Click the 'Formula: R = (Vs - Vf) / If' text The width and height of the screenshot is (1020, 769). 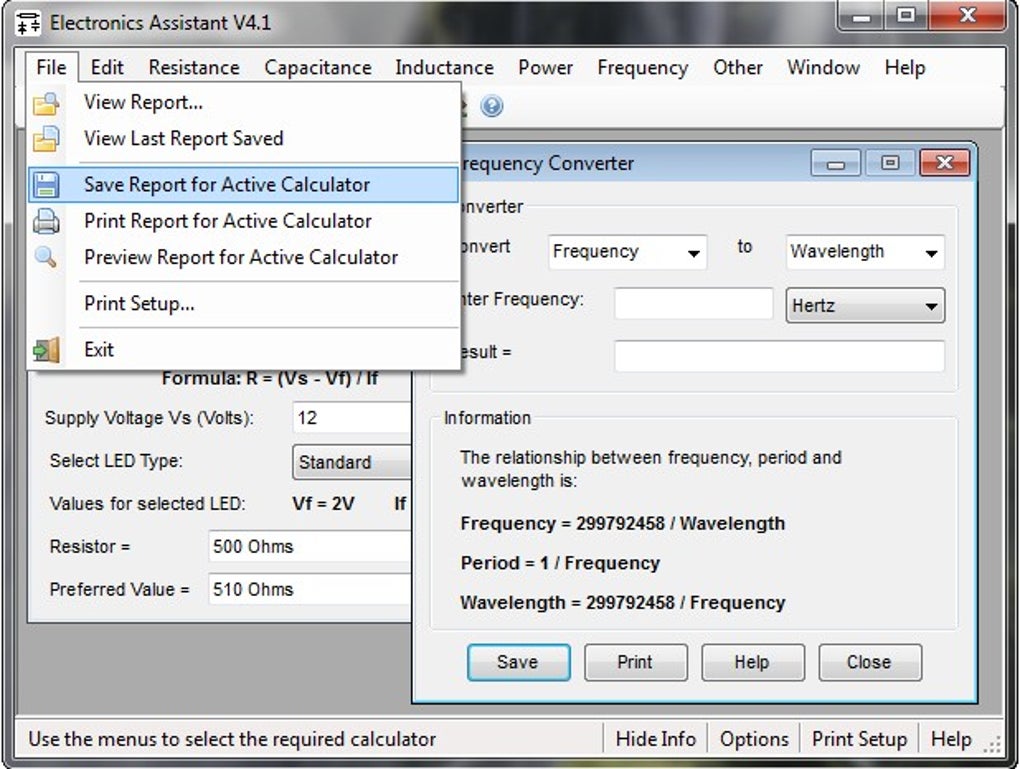click(x=269, y=378)
